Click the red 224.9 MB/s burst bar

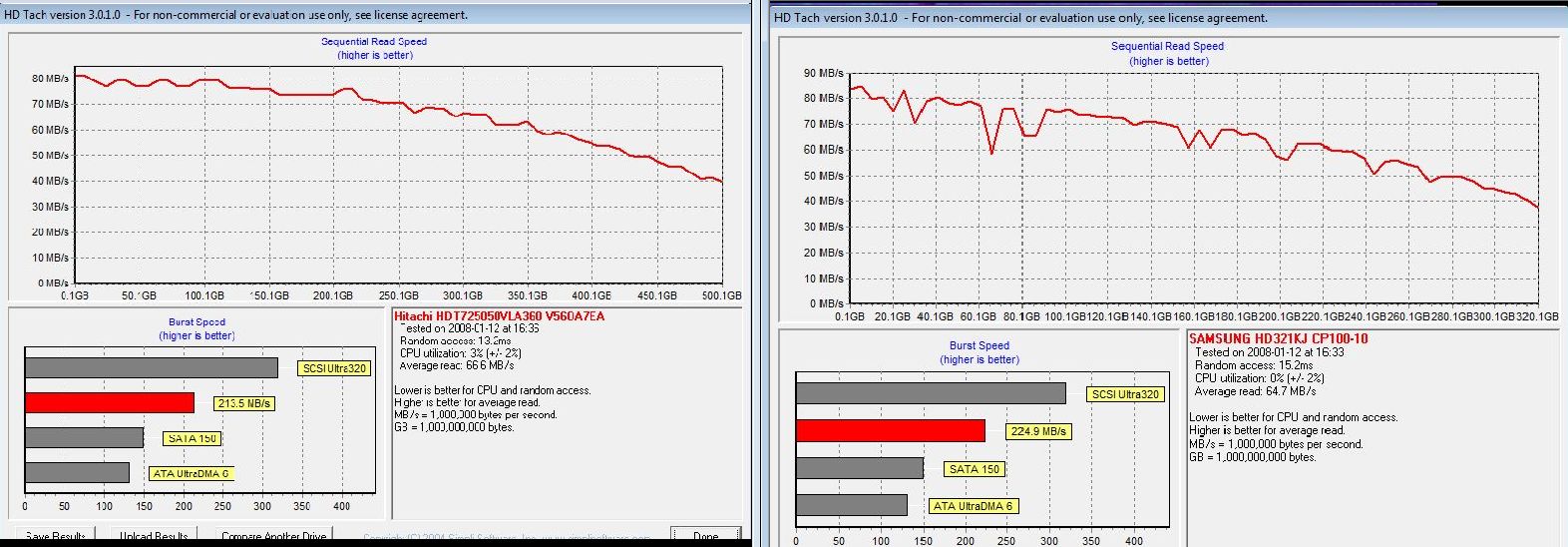(x=890, y=431)
